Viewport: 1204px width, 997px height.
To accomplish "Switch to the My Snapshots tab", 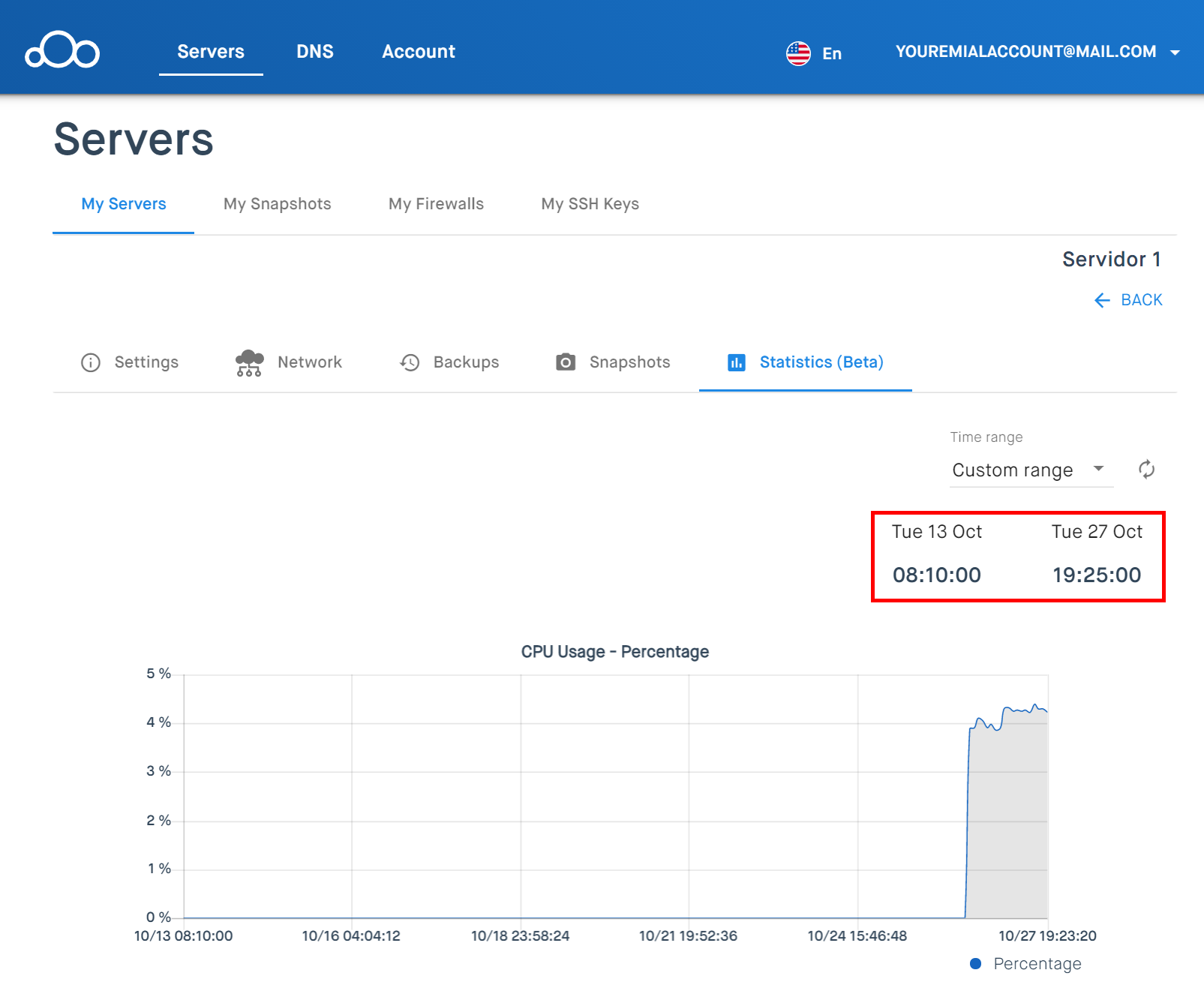I will click(278, 204).
